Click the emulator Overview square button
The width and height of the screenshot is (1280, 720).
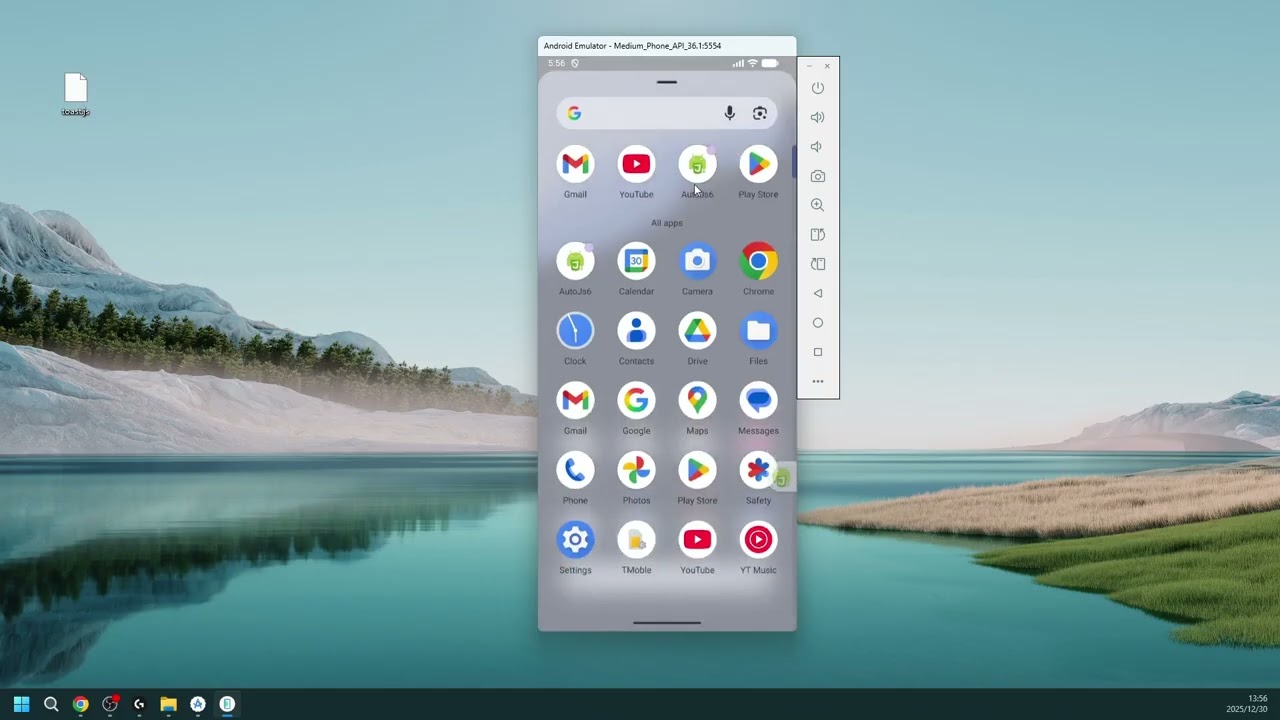click(817, 352)
